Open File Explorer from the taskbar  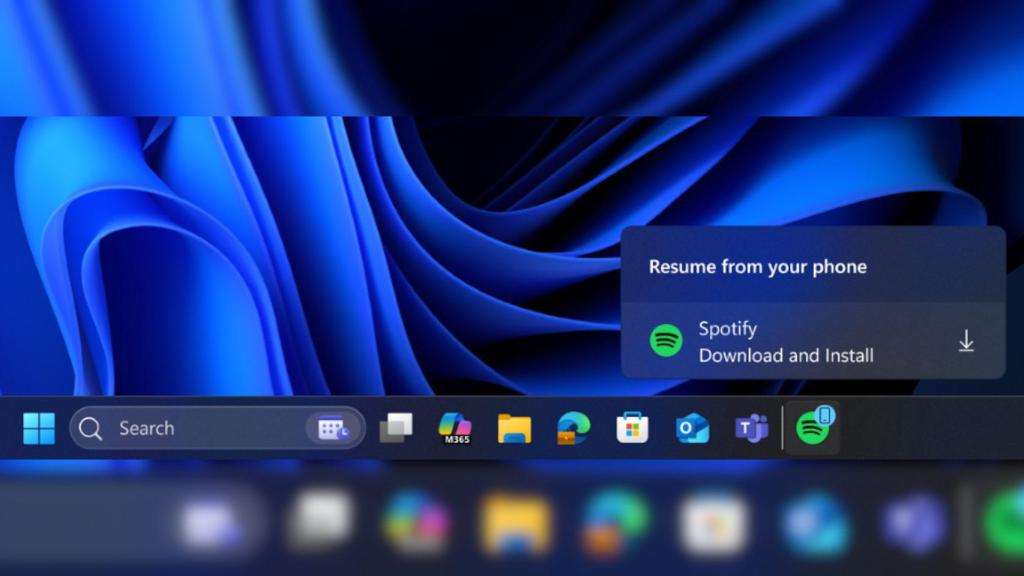click(x=515, y=428)
